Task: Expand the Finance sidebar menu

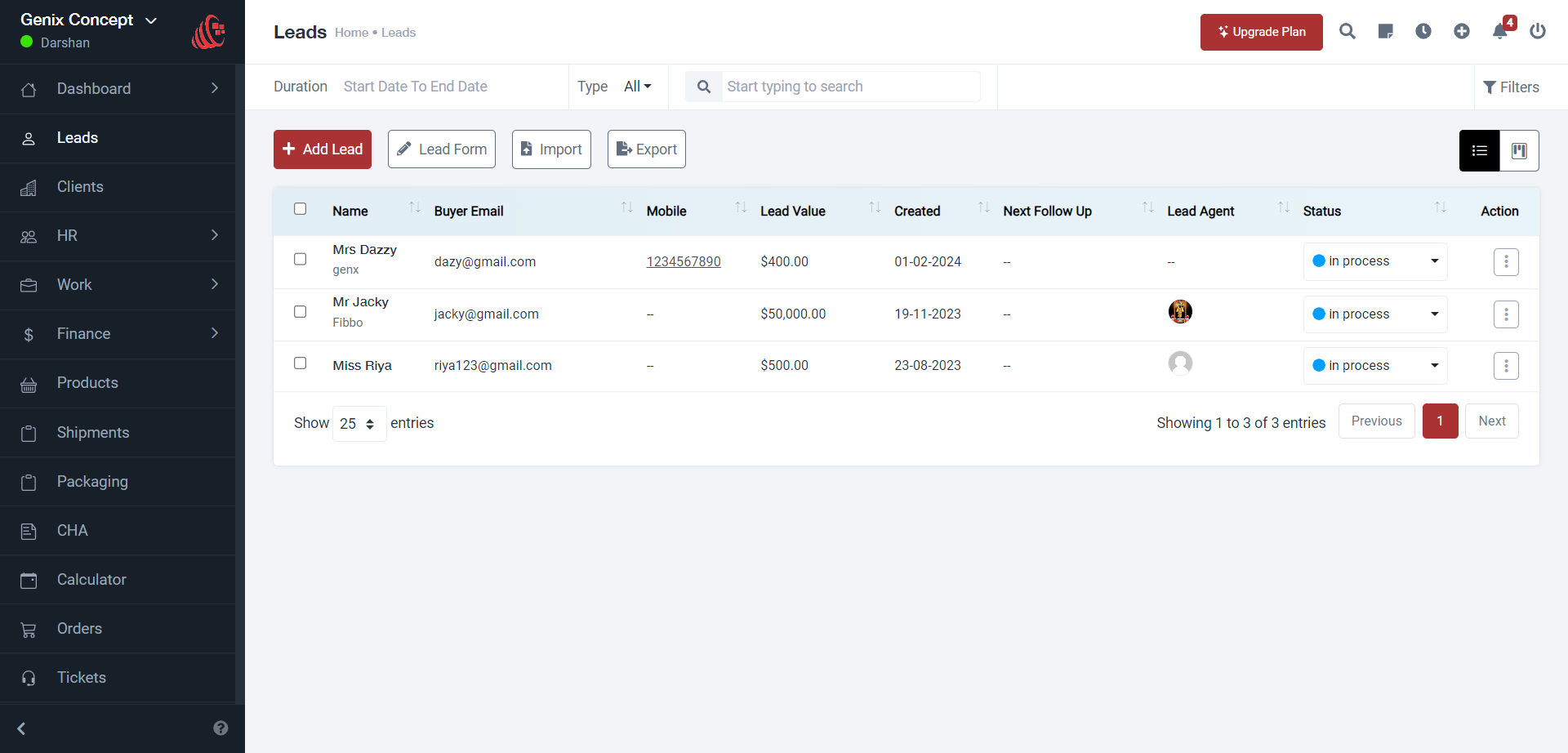Action: click(x=118, y=334)
